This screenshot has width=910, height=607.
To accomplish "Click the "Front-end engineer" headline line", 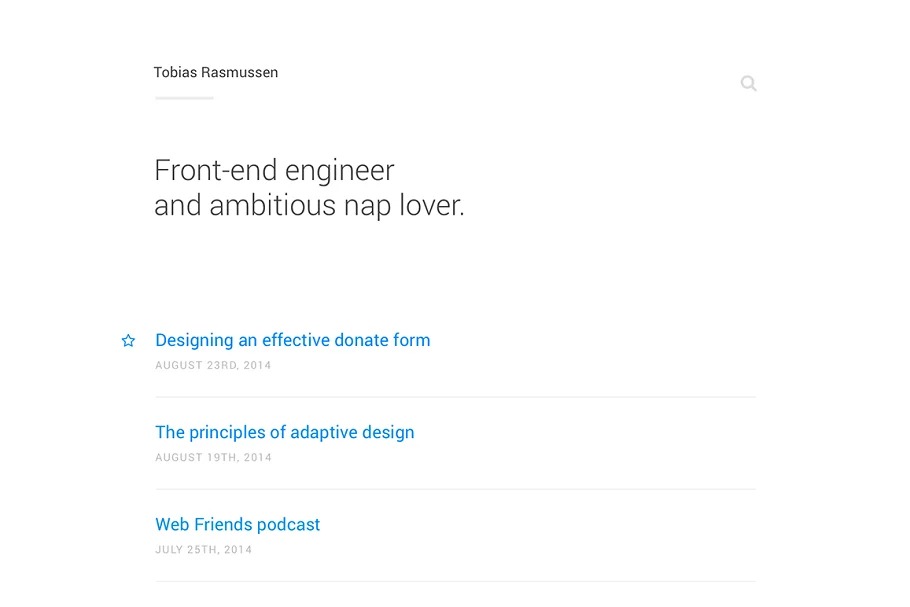I will 274,171.
